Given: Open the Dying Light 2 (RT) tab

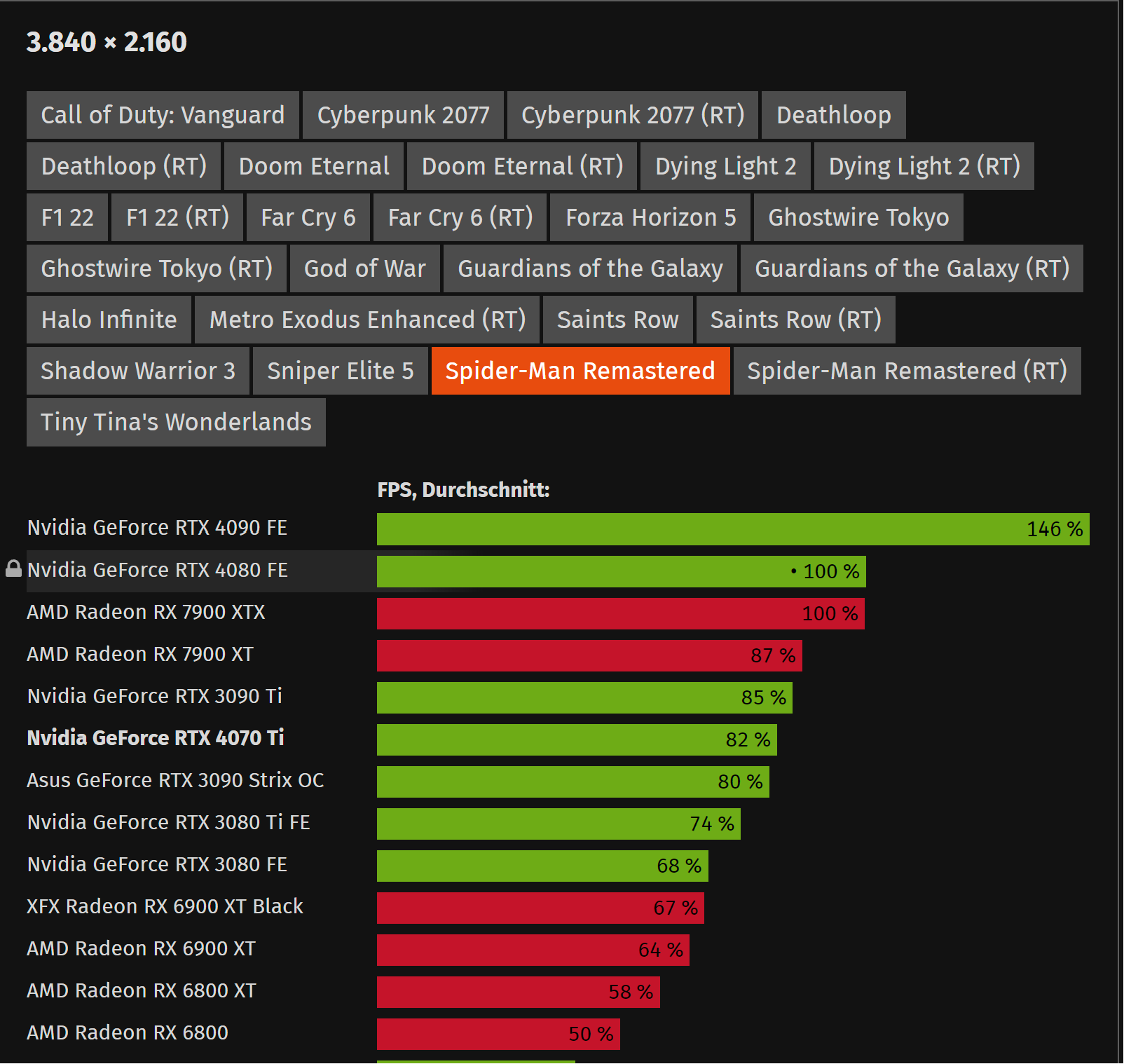Looking at the screenshot, I should [x=924, y=166].
